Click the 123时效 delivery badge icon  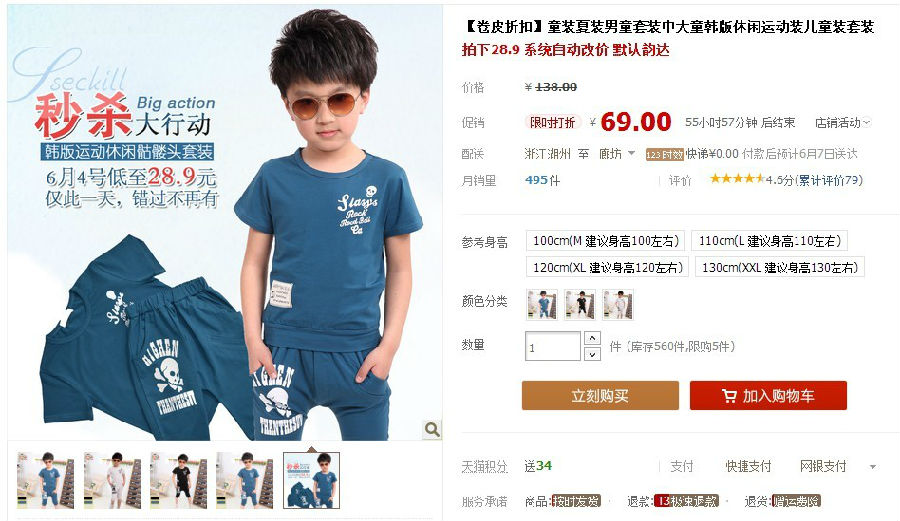pos(664,155)
